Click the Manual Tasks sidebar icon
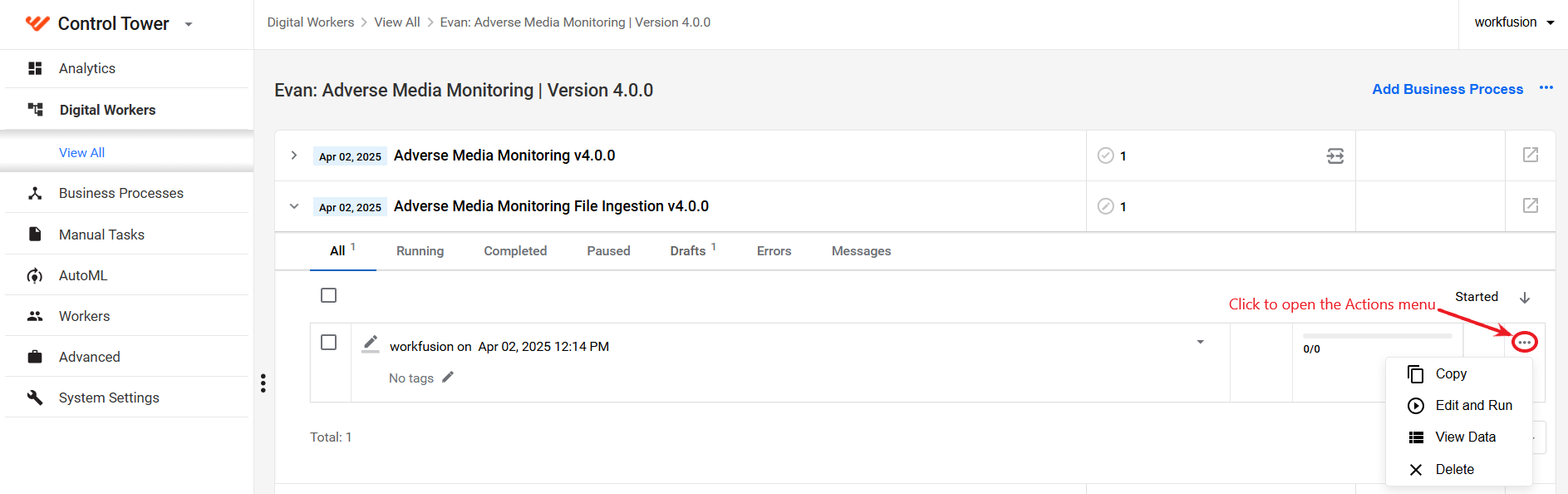The image size is (1568, 494). pos(35,234)
